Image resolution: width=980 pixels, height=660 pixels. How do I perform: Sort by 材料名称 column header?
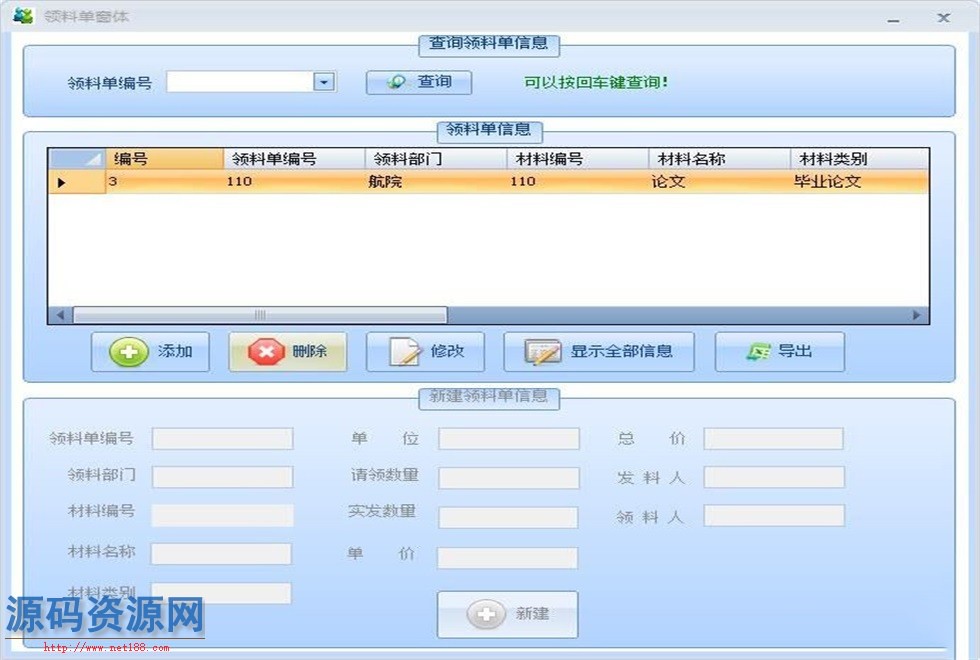point(718,159)
